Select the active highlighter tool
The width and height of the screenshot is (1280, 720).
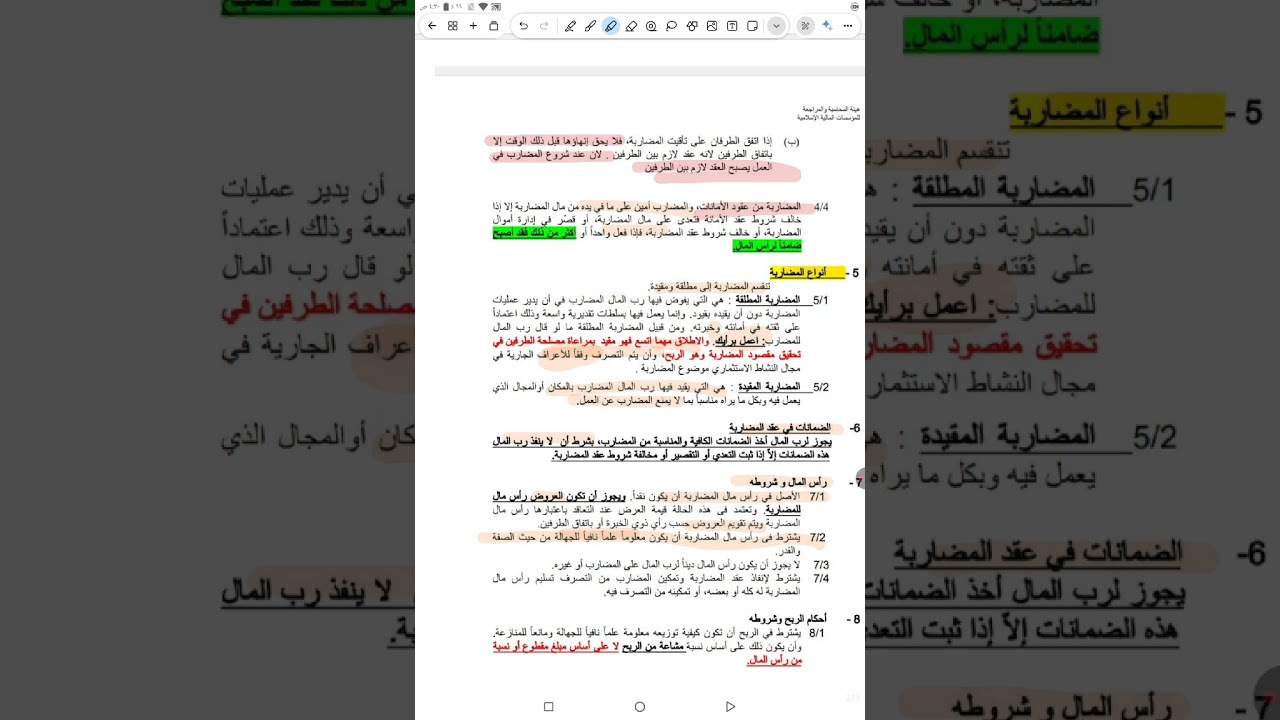pos(610,26)
